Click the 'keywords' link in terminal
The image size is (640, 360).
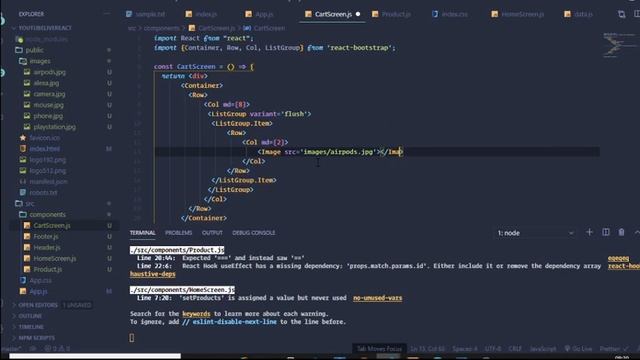pos(196,314)
